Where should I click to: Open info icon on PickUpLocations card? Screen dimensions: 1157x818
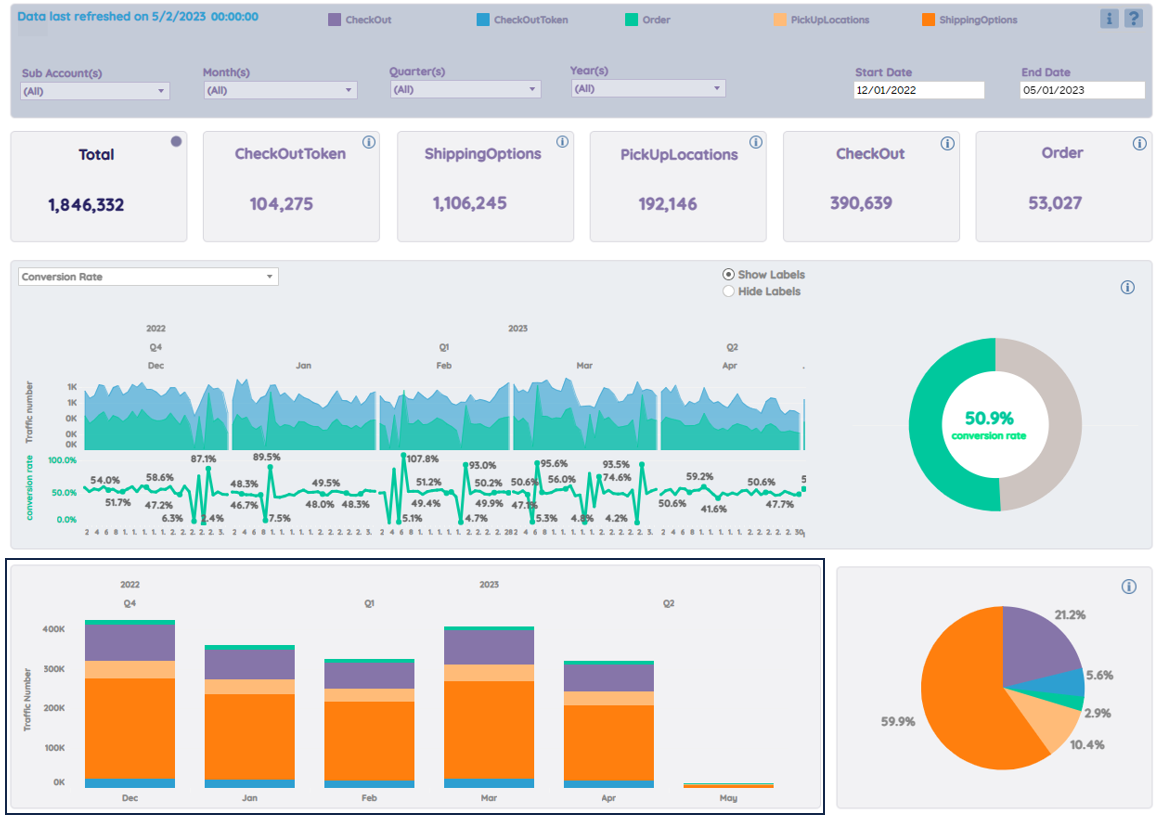point(756,142)
